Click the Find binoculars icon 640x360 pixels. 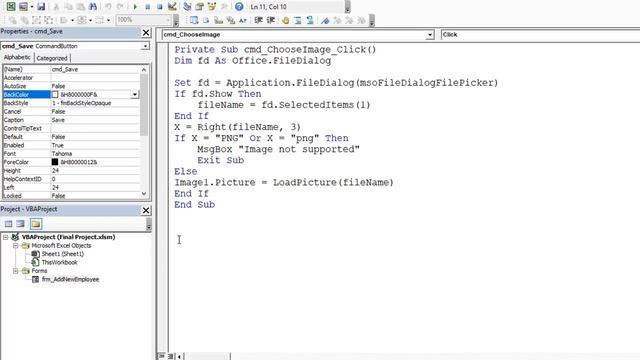tap(93, 7)
